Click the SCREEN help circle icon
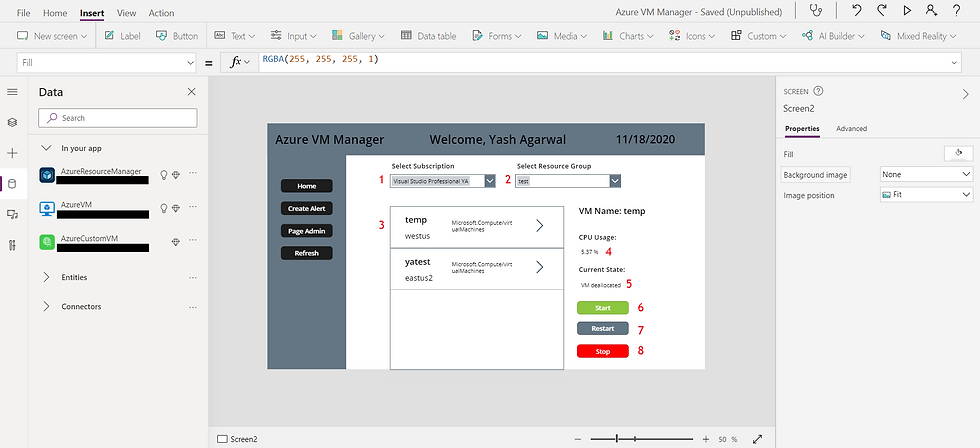 818,91
